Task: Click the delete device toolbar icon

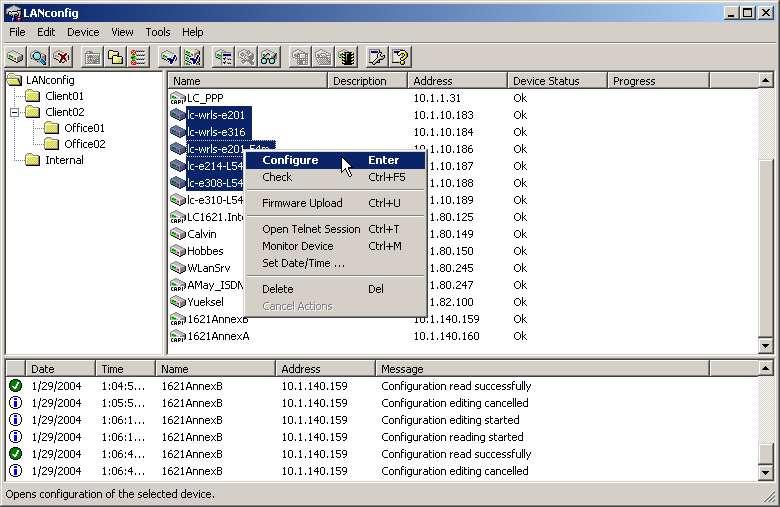Action: [62, 57]
